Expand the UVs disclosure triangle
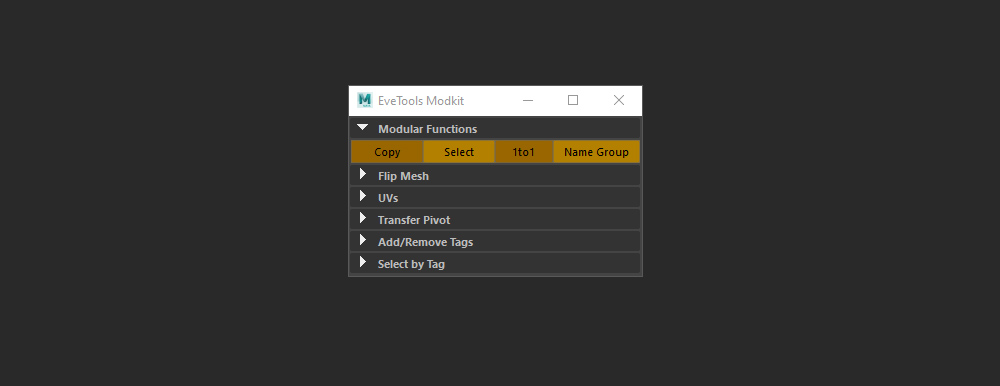 pyautogui.click(x=363, y=196)
